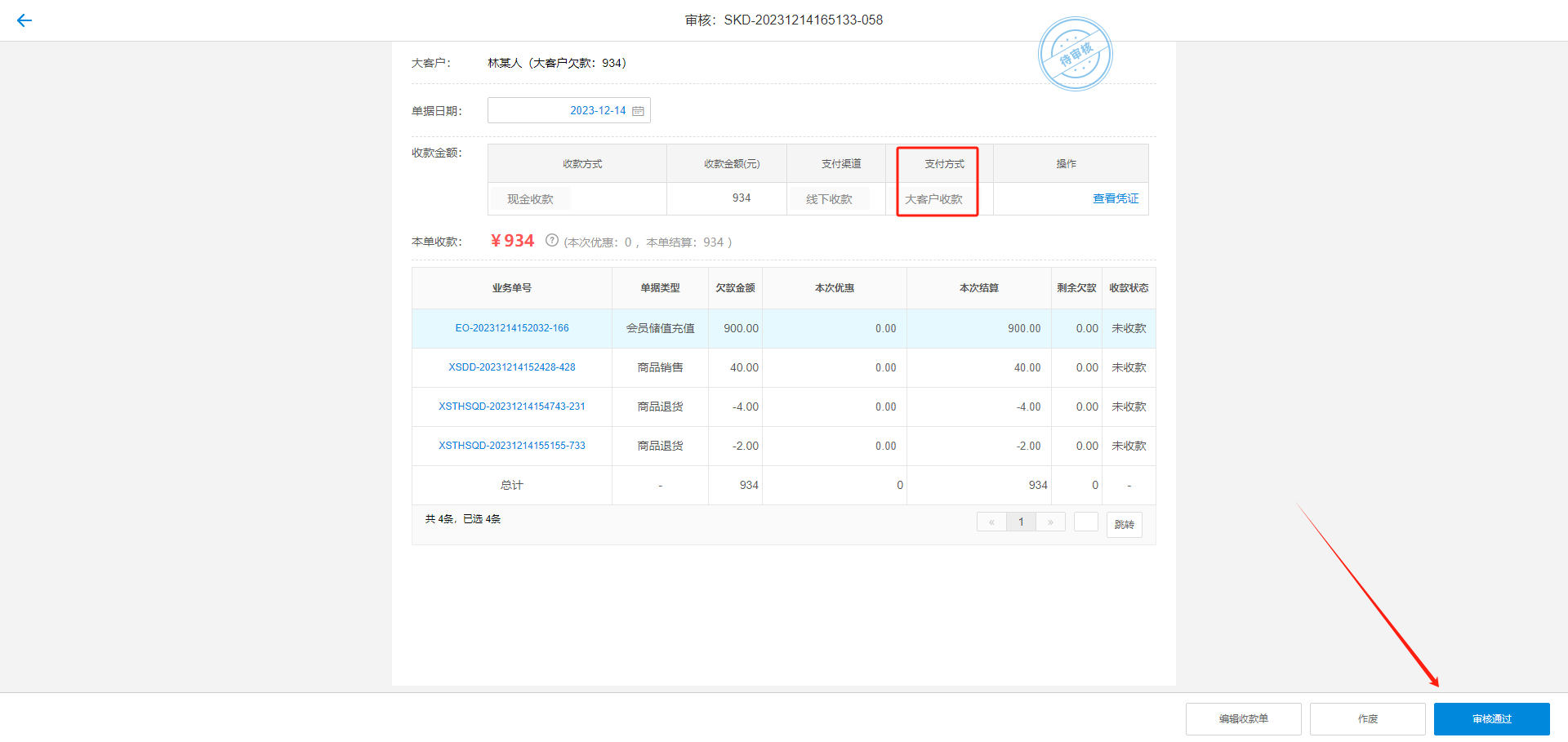Click 共 4条, 已选 4条 summary text
1568x742 pixels.
(463, 519)
